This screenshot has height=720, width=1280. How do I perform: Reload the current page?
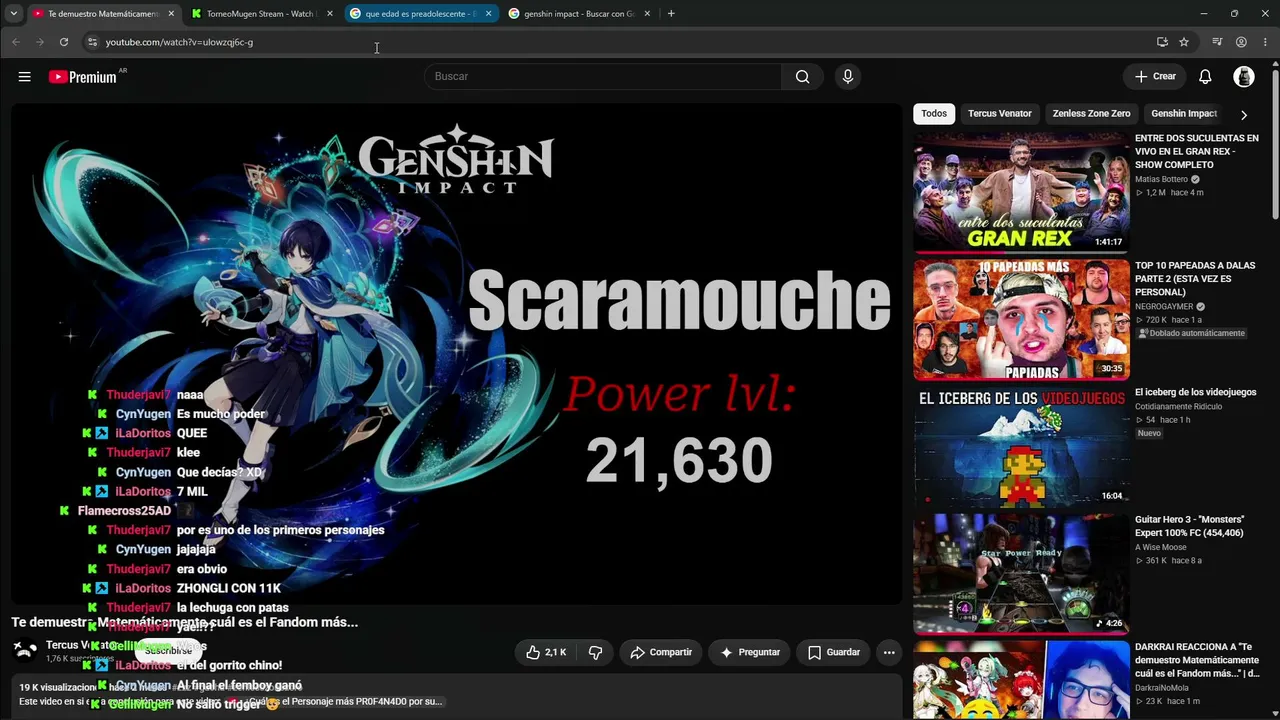click(64, 42)
